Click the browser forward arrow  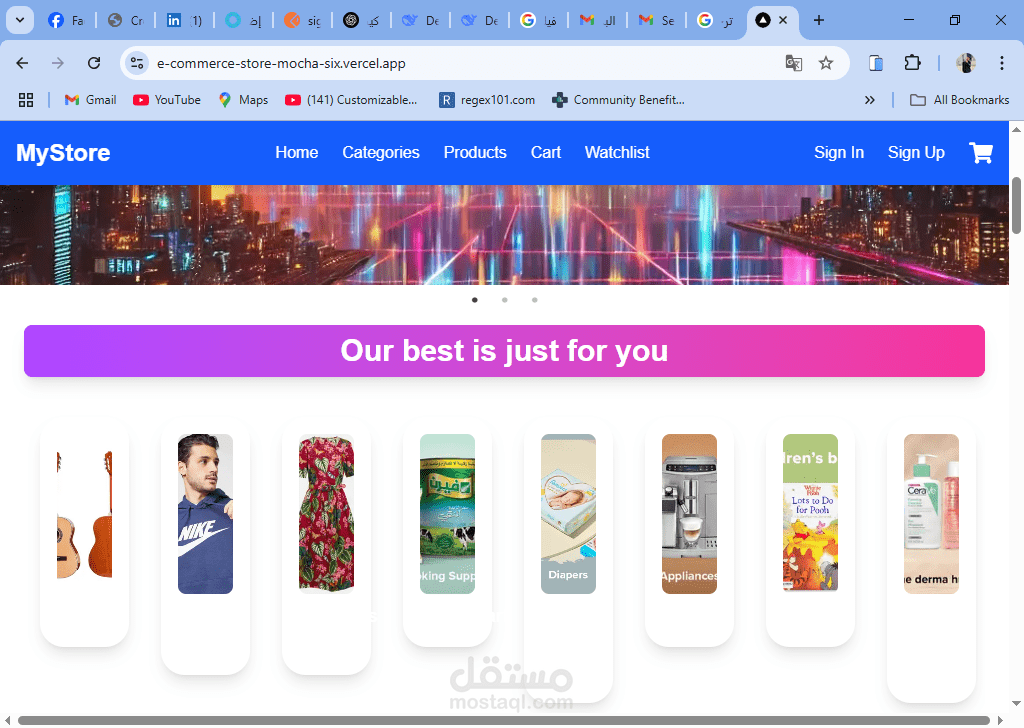point(58,63)
